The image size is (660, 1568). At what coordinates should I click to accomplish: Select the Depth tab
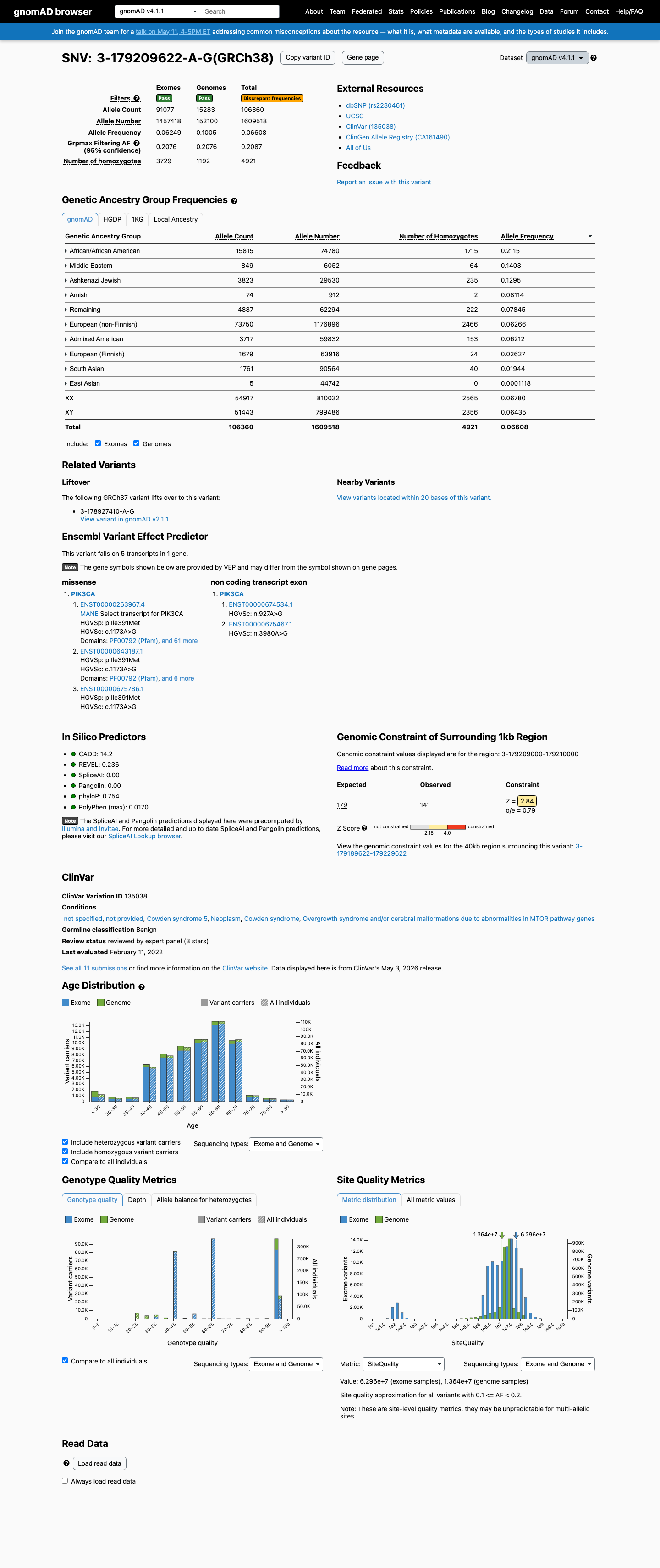pos(137,1200)
